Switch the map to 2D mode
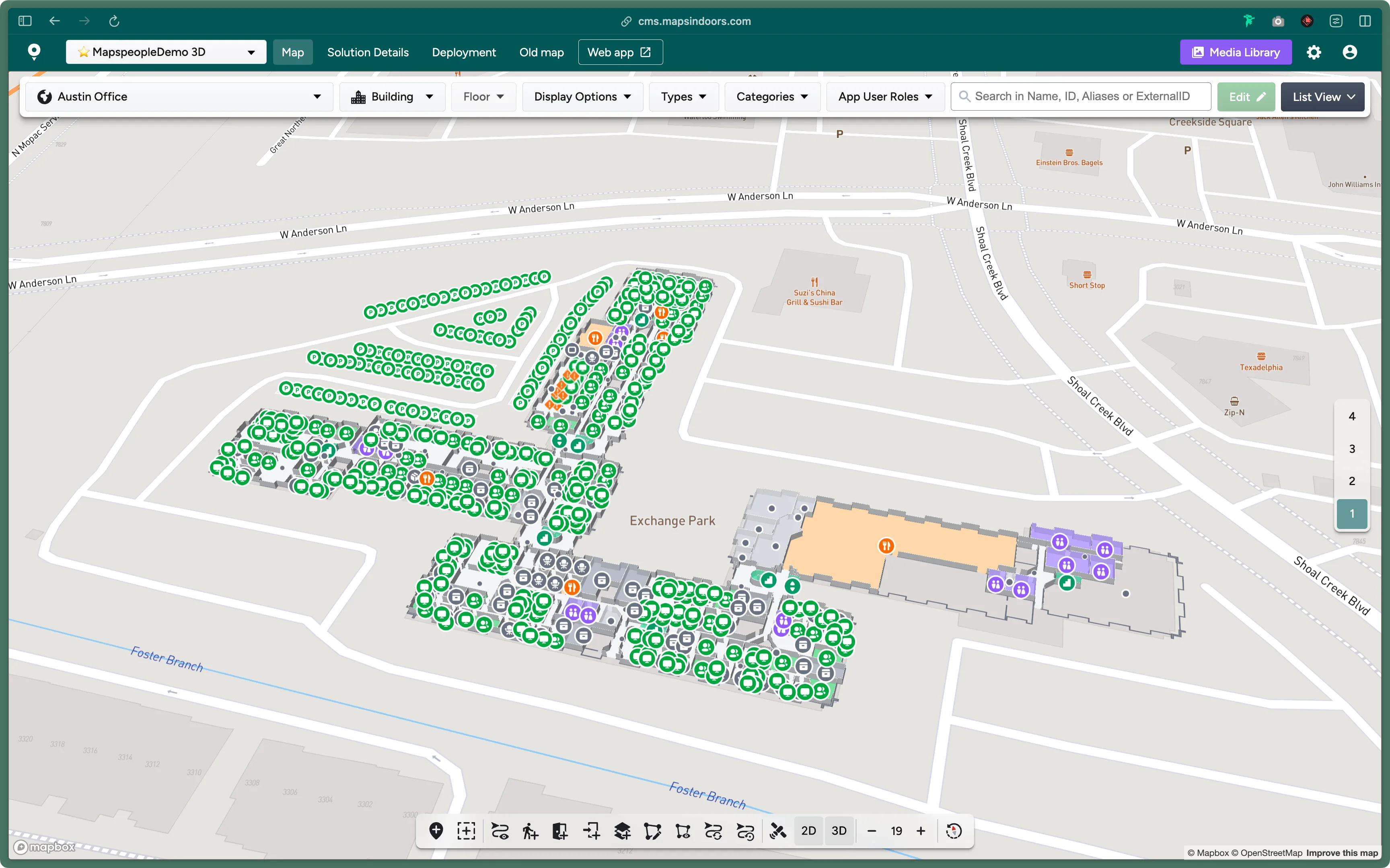The image size is (1390, 868). 808,831
